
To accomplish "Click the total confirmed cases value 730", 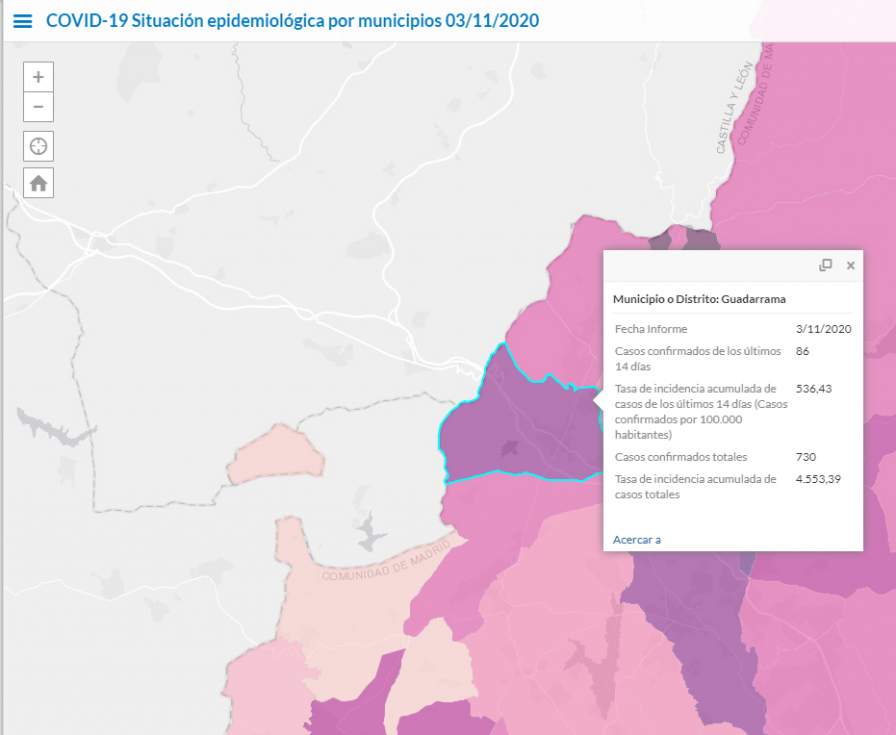I will (805, 457).
